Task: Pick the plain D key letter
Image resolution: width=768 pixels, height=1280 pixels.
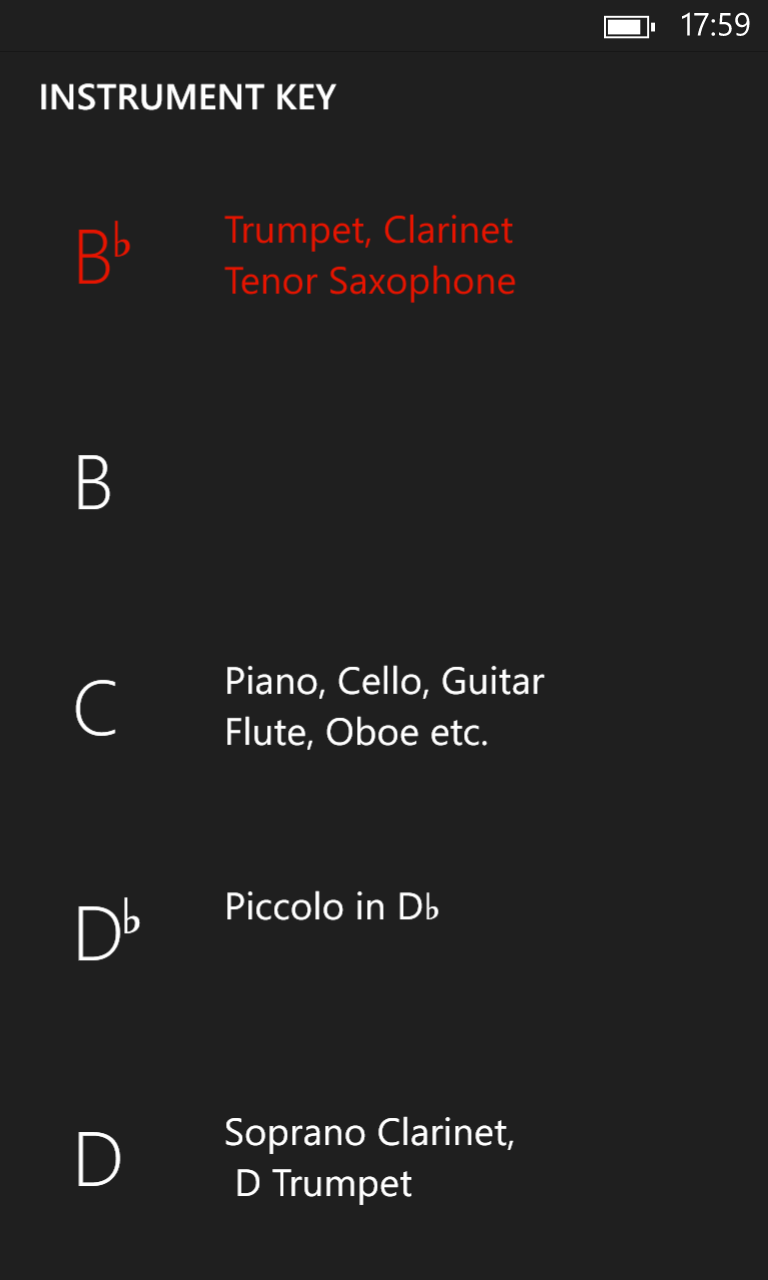Action: click(98, 1160)
